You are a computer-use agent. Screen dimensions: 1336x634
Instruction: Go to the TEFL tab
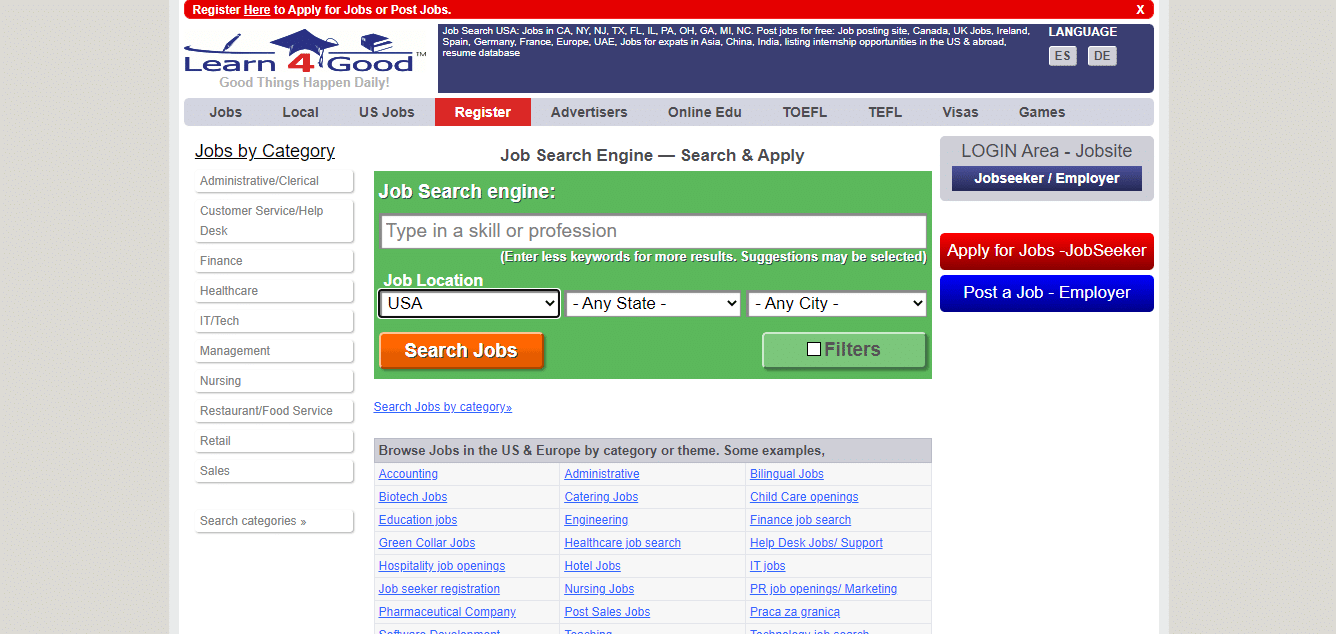[885, 112]
